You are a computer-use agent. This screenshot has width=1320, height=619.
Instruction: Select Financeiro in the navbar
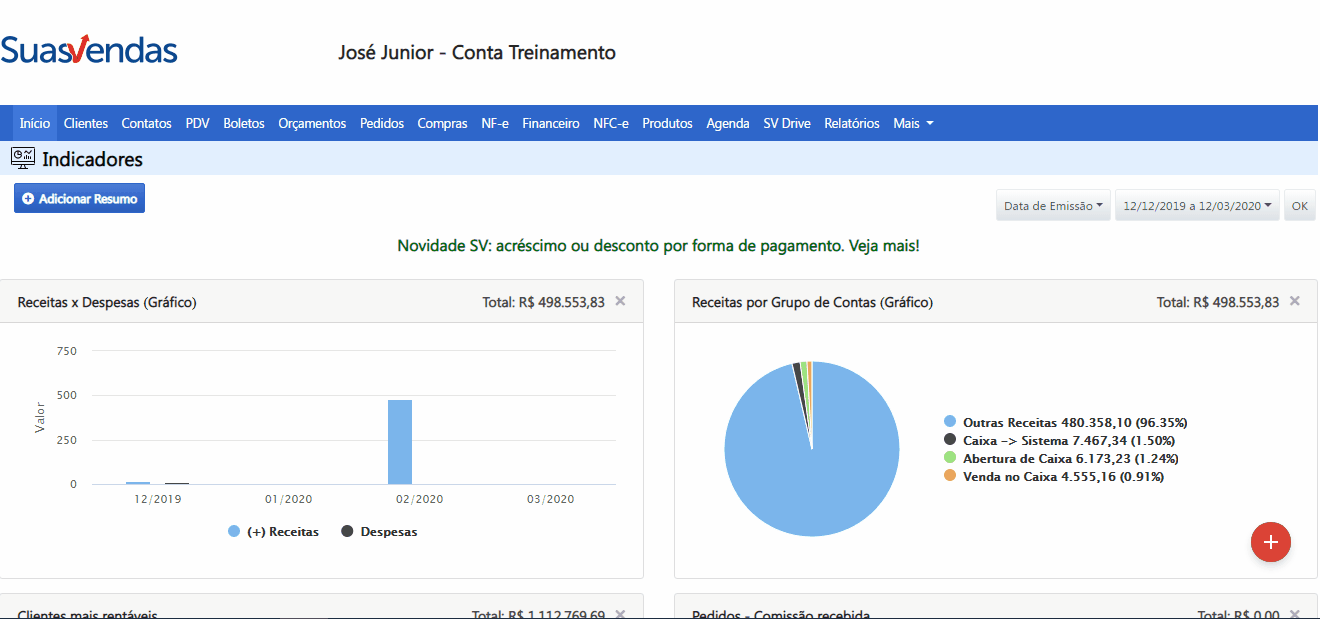point(551,123)
